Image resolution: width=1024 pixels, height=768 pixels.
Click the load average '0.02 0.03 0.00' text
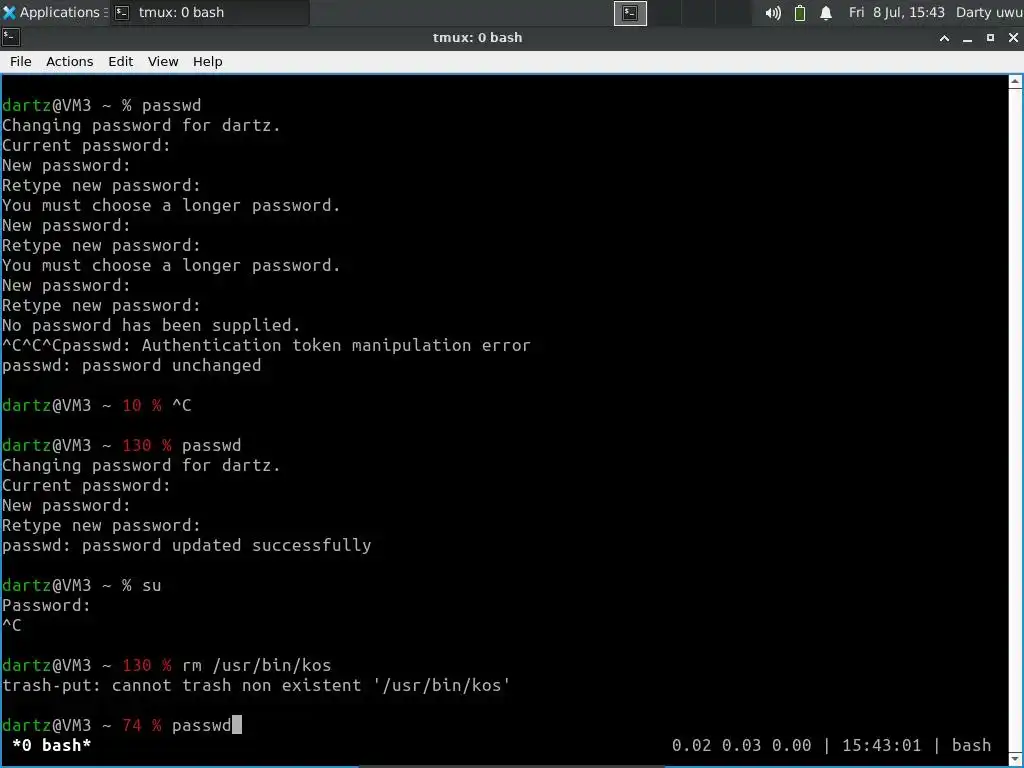[x=741, y=745]
